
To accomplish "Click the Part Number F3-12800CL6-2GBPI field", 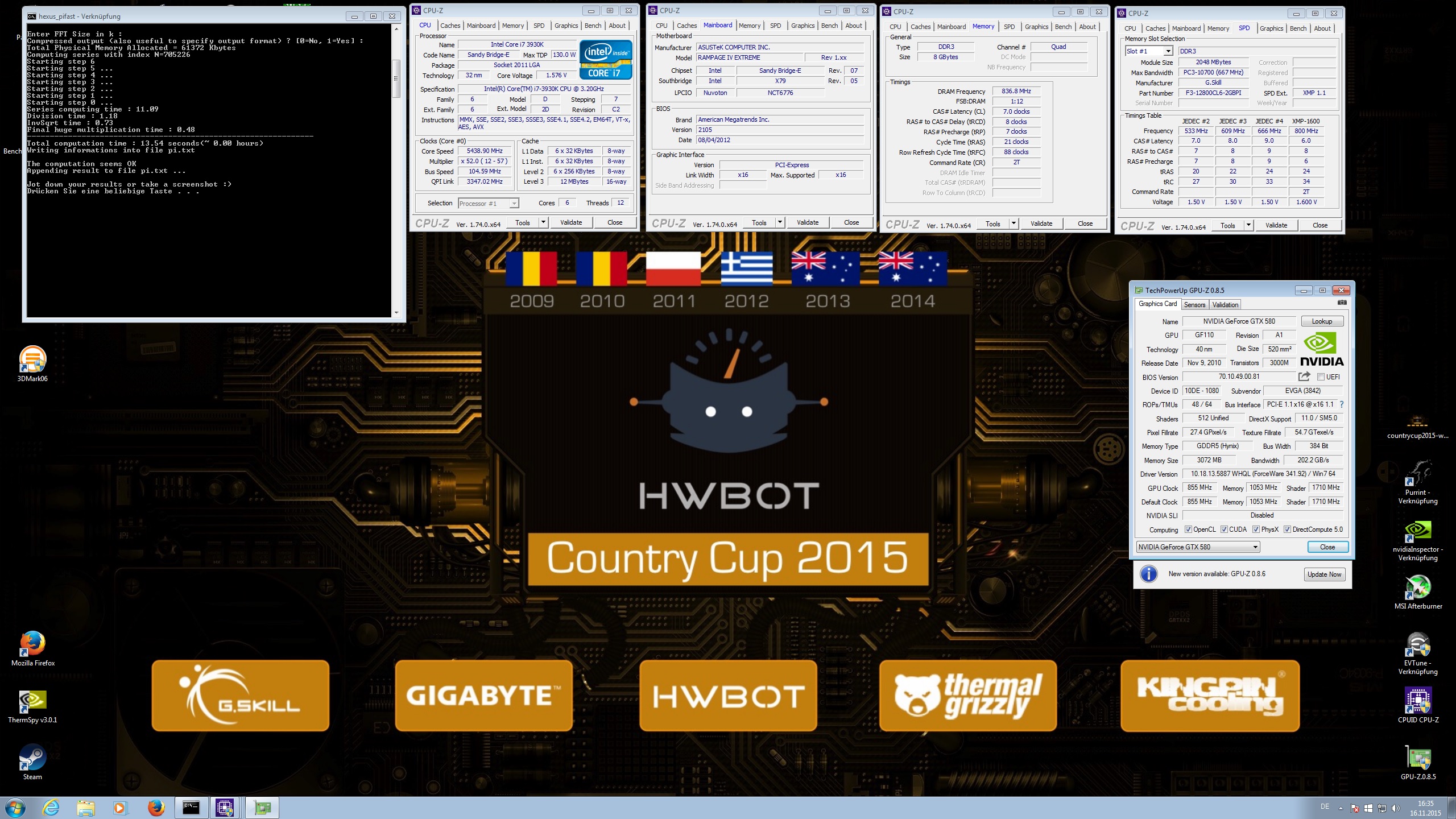I will (x=1213, y=93).
